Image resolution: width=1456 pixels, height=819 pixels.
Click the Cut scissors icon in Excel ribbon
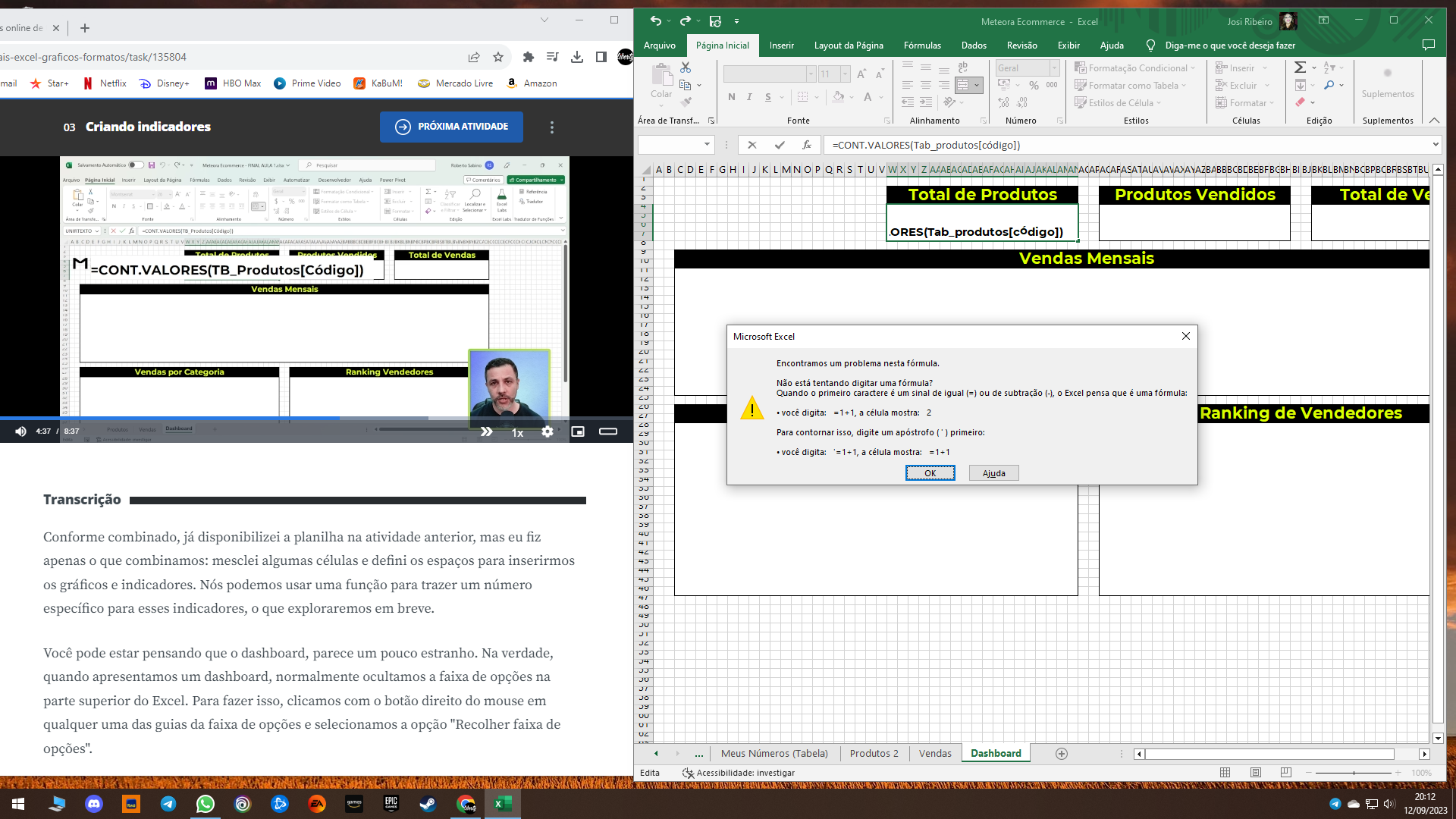pos(686,67)
